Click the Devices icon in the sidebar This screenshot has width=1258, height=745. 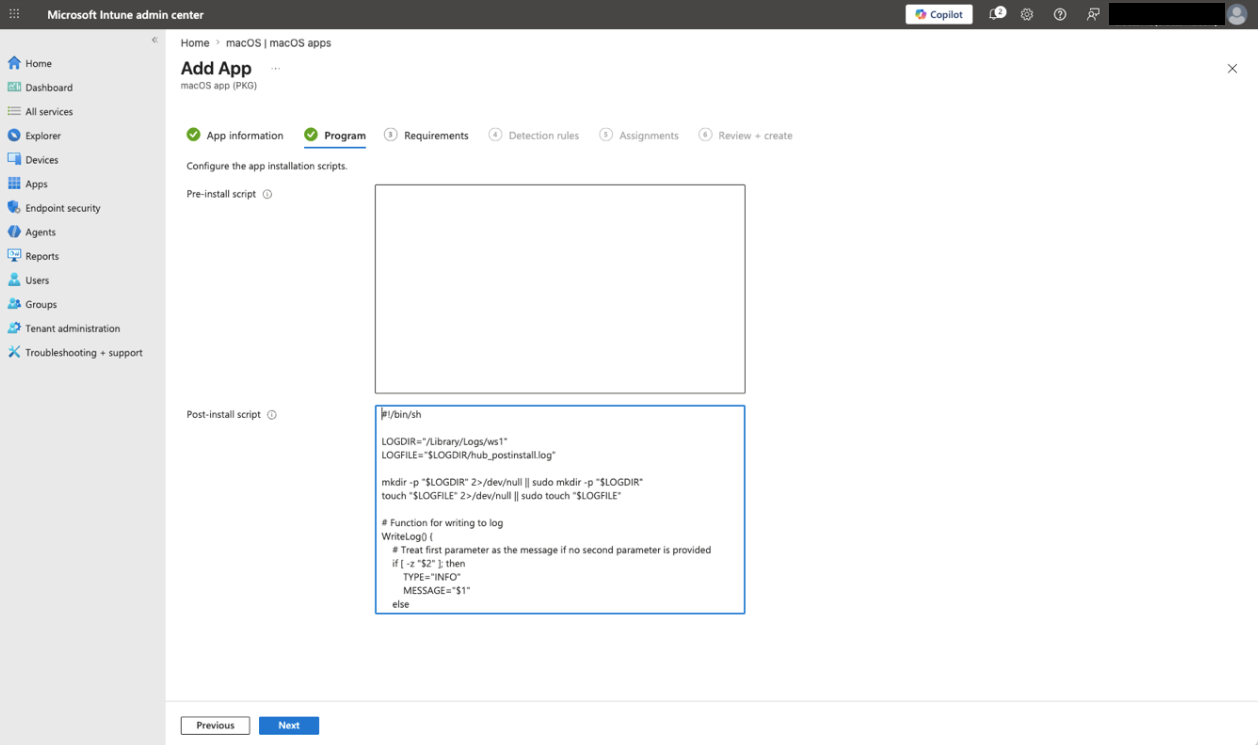14,159
